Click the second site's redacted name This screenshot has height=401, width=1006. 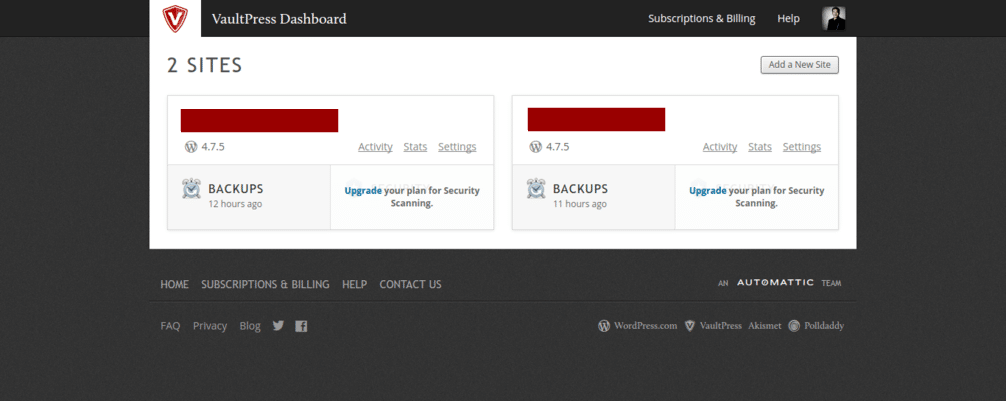pyautogui.click(x=596, y=119)
